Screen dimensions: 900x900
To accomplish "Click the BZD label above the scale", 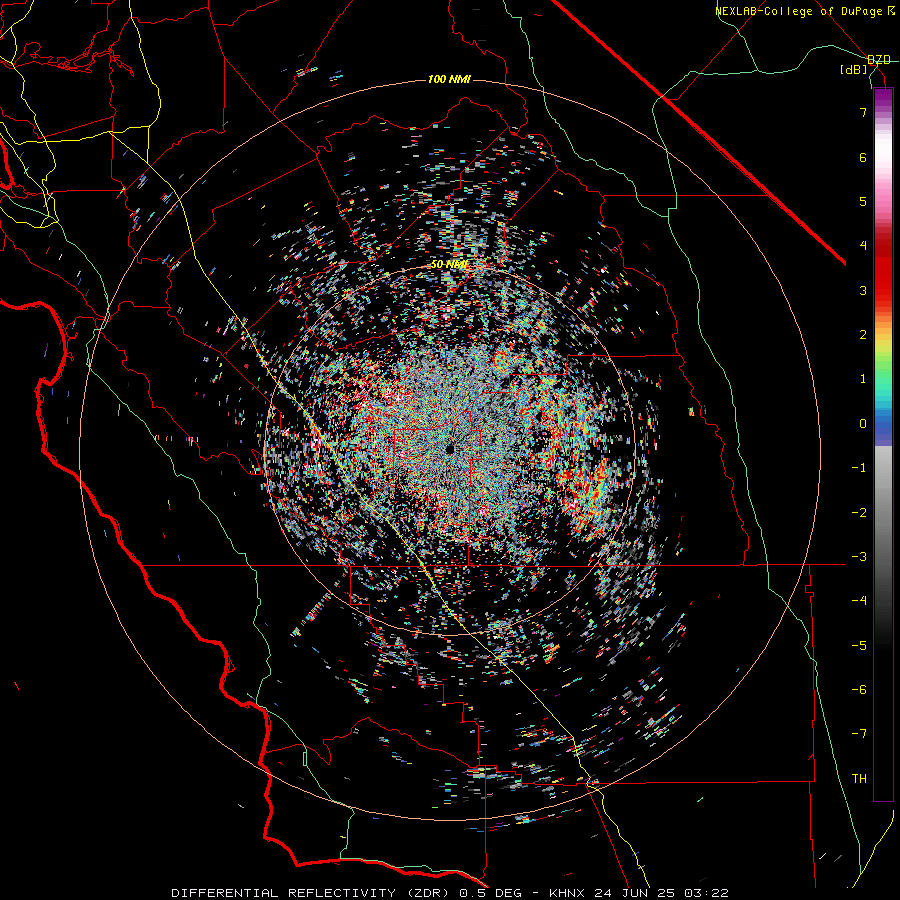I will coord(879,60).
